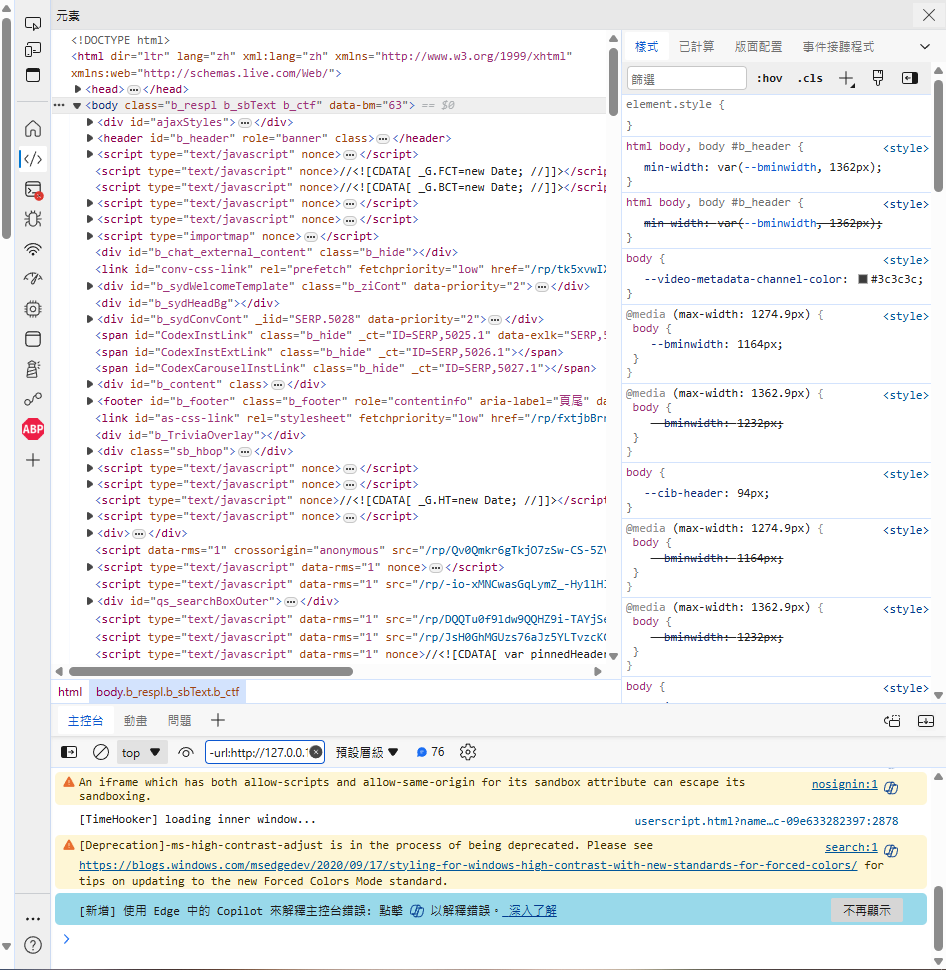
Task: Click the 篩選 styles filter field
Action: click(x=686, y=79)
